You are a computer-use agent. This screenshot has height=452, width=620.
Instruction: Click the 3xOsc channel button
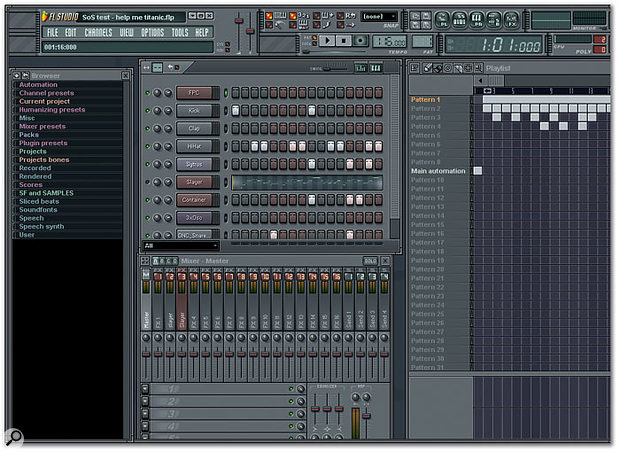pos(198,217)
